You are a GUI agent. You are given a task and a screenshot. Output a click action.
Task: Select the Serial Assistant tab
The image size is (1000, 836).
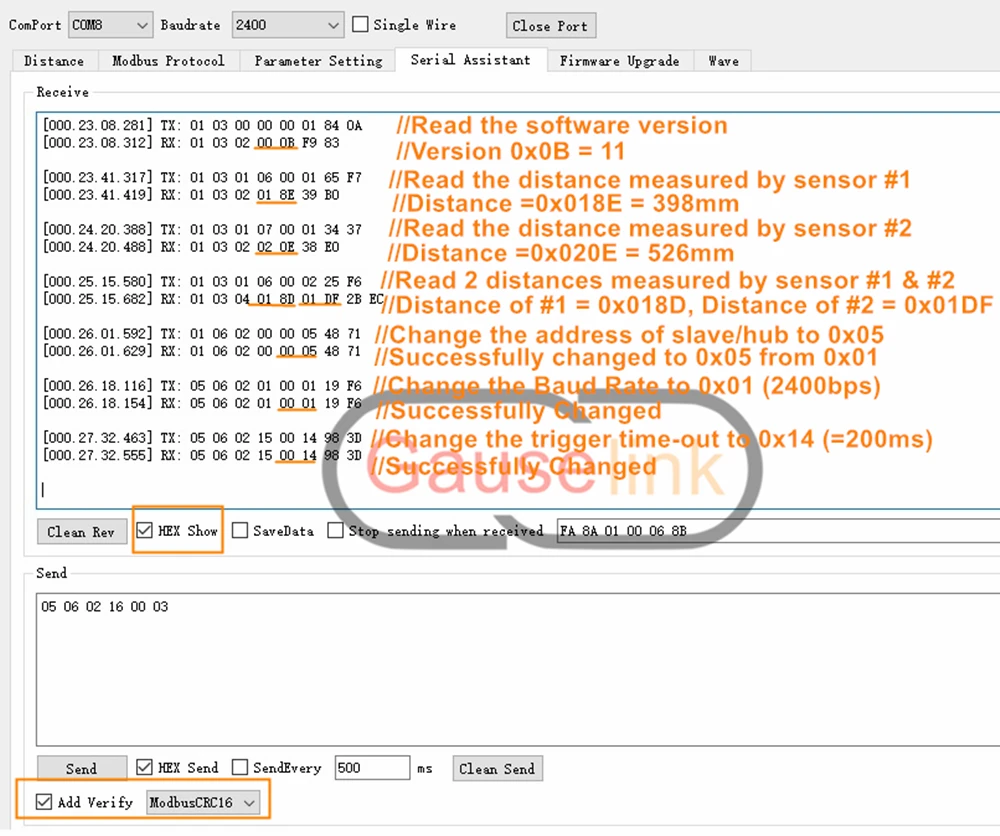click(471, 59)
